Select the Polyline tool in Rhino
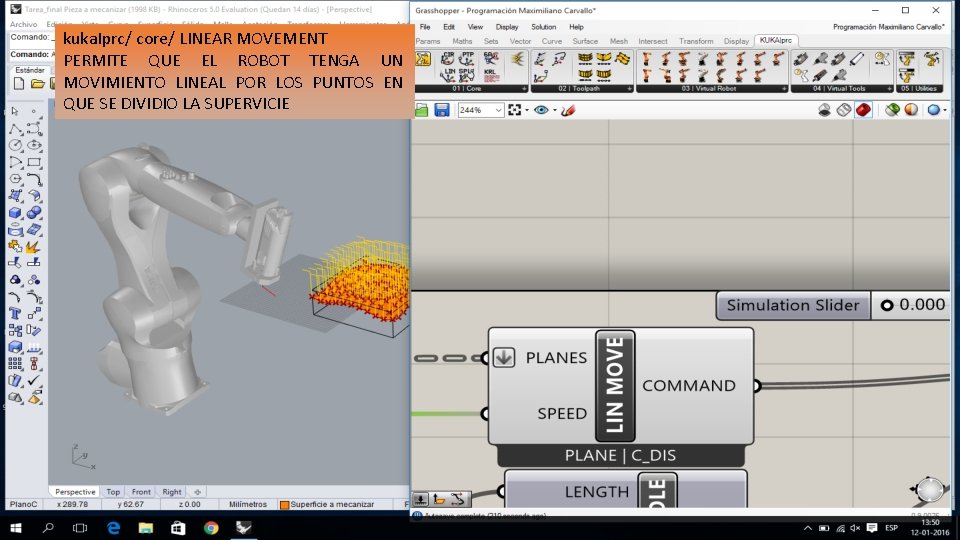This screenshot has height=540, width=960. coord(15,129)
